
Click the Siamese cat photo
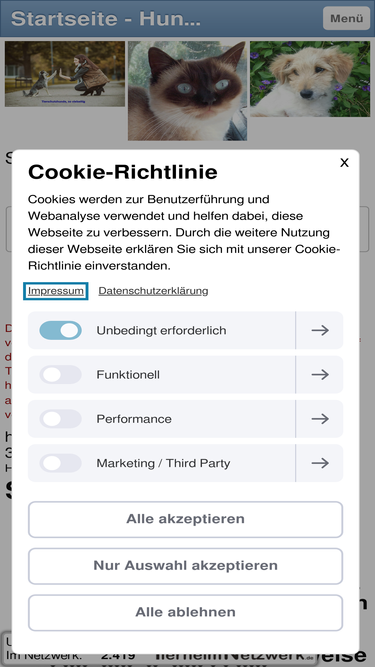(x=188, y=91)
